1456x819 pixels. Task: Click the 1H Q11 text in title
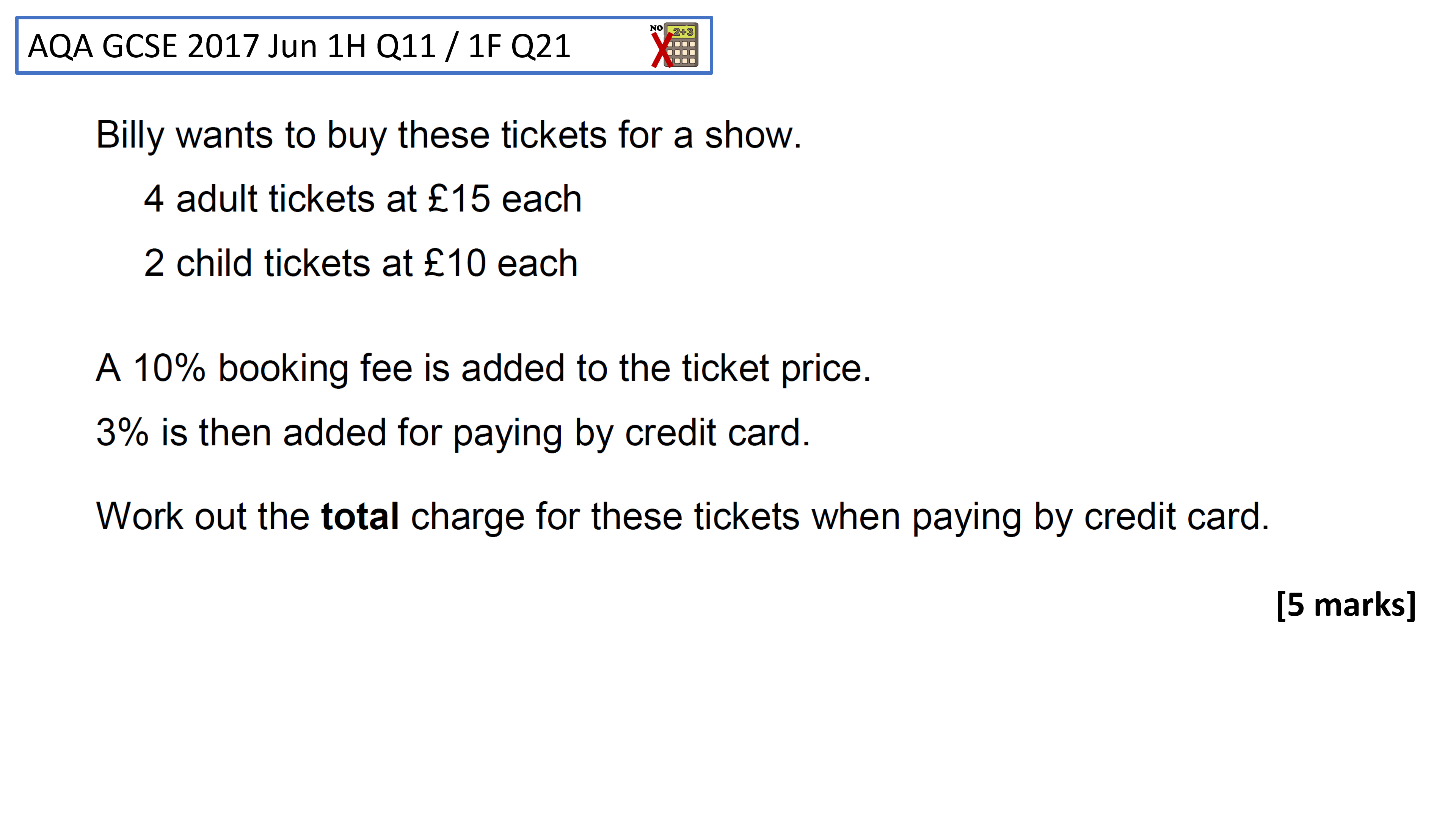tap(381, 46)
